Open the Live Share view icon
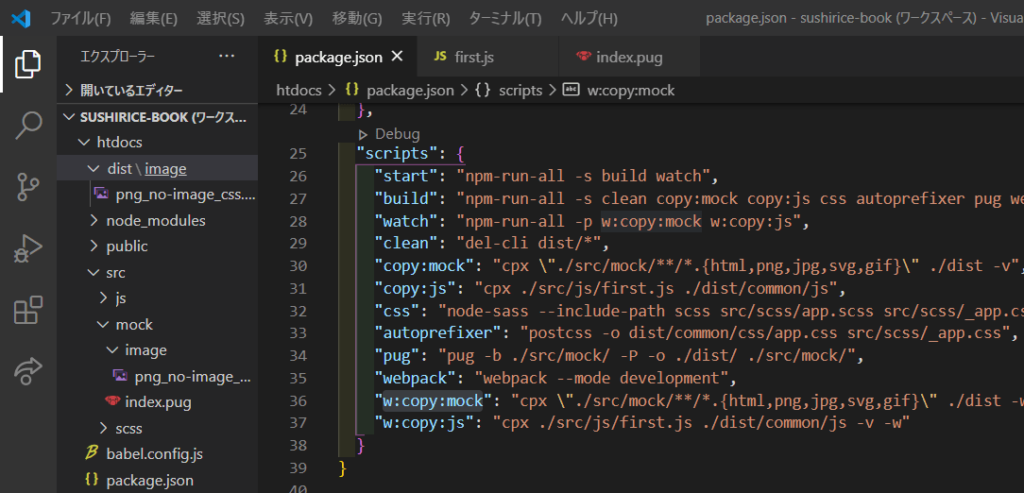Viewport: 1024px width, 493px height. point(28,371)
